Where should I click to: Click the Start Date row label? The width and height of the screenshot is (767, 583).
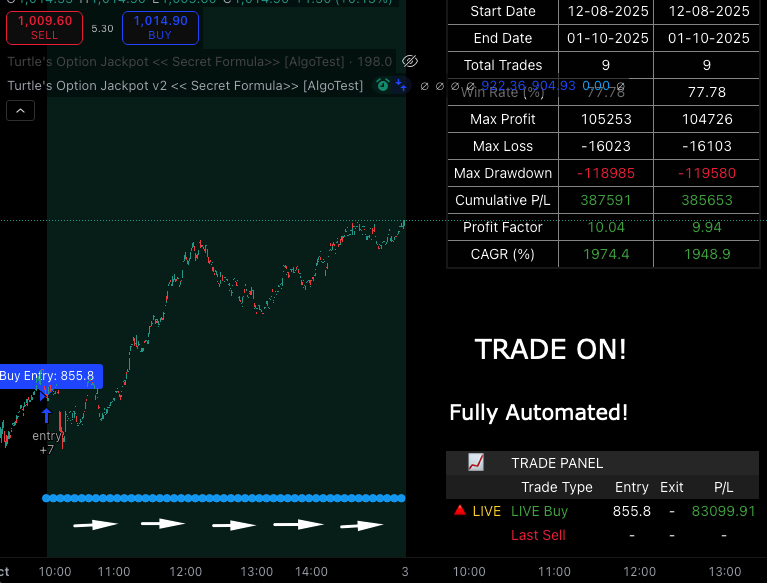point(503,11)
